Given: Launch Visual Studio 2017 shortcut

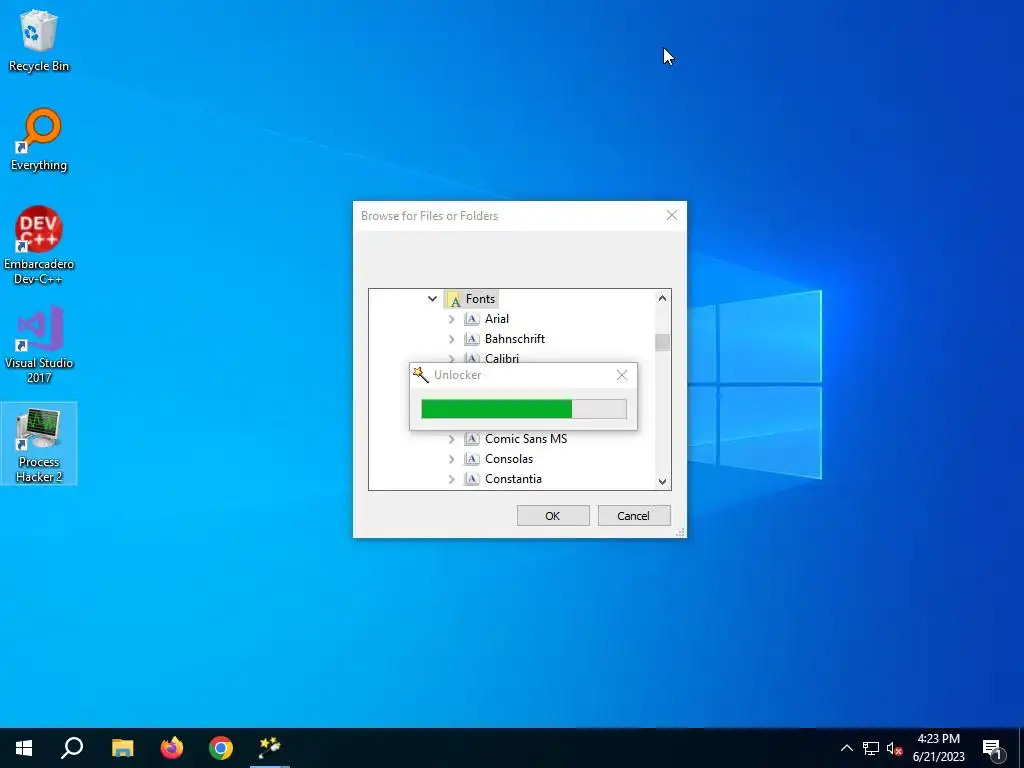Looking at the screenshot, I should (x=39, y=345).
